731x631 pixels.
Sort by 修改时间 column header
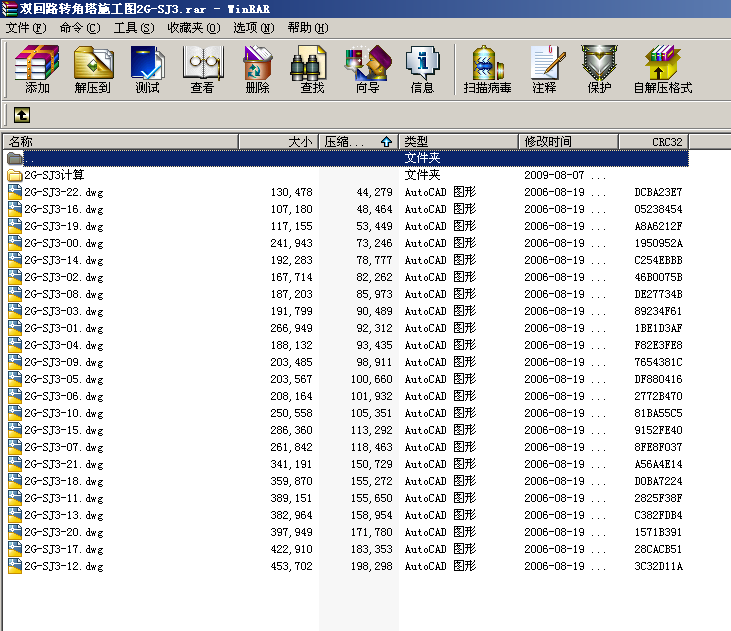[x=568, y=141]
